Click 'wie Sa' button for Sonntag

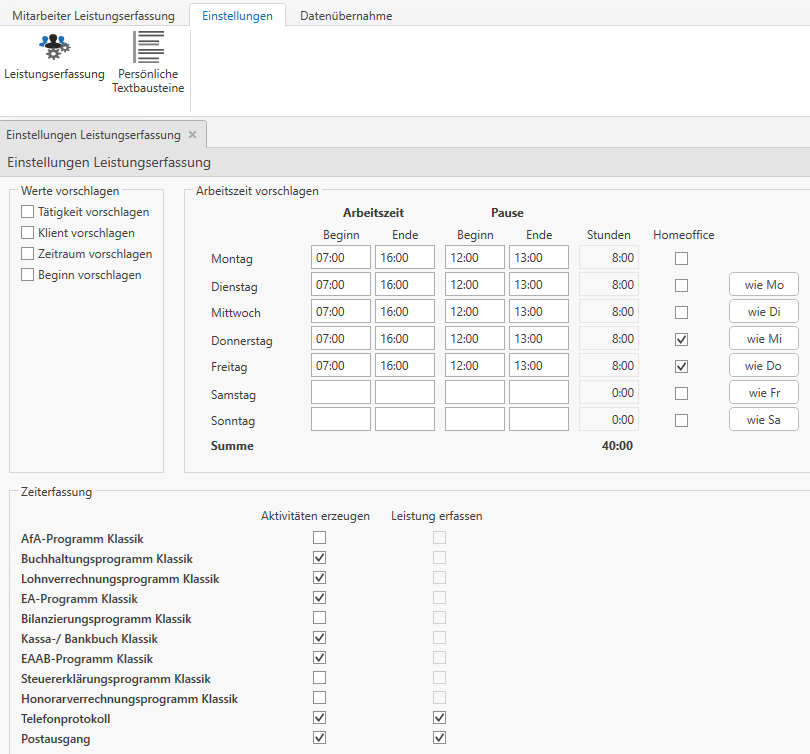pyautogui.click(x=763, y=420)
